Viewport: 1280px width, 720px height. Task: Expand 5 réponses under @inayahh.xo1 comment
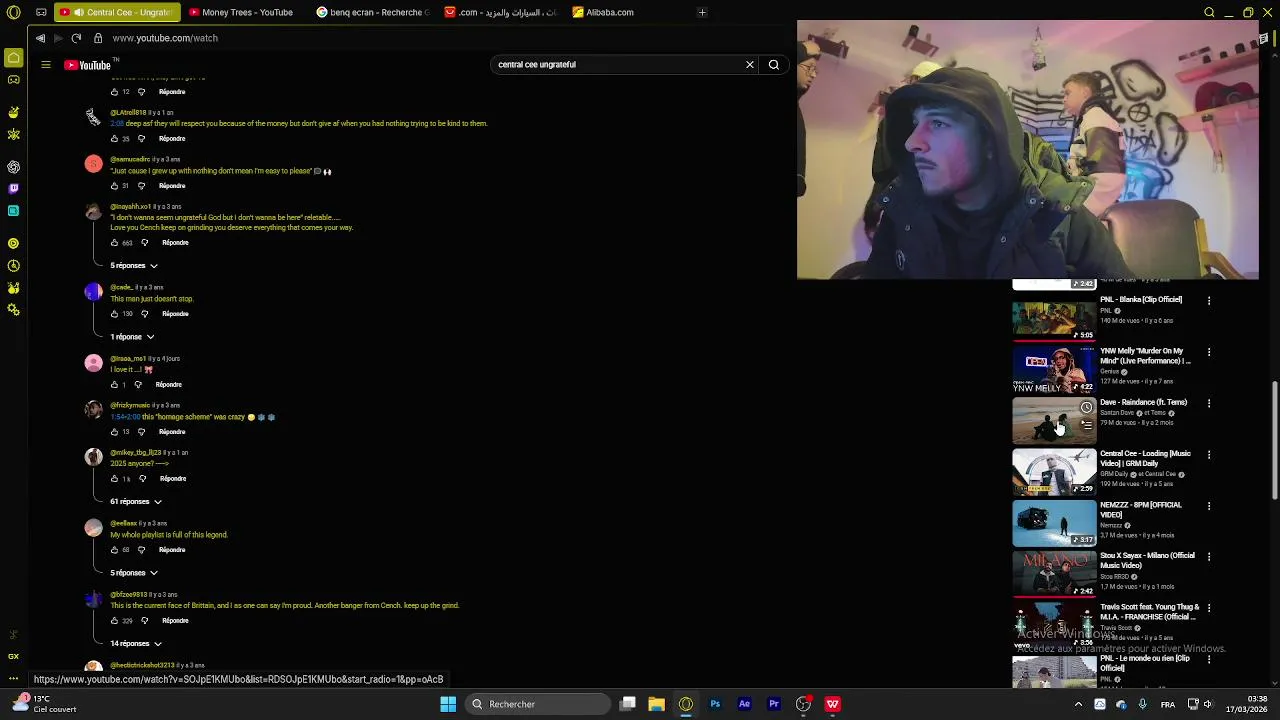pyautogui.click(x=134, y=266)
